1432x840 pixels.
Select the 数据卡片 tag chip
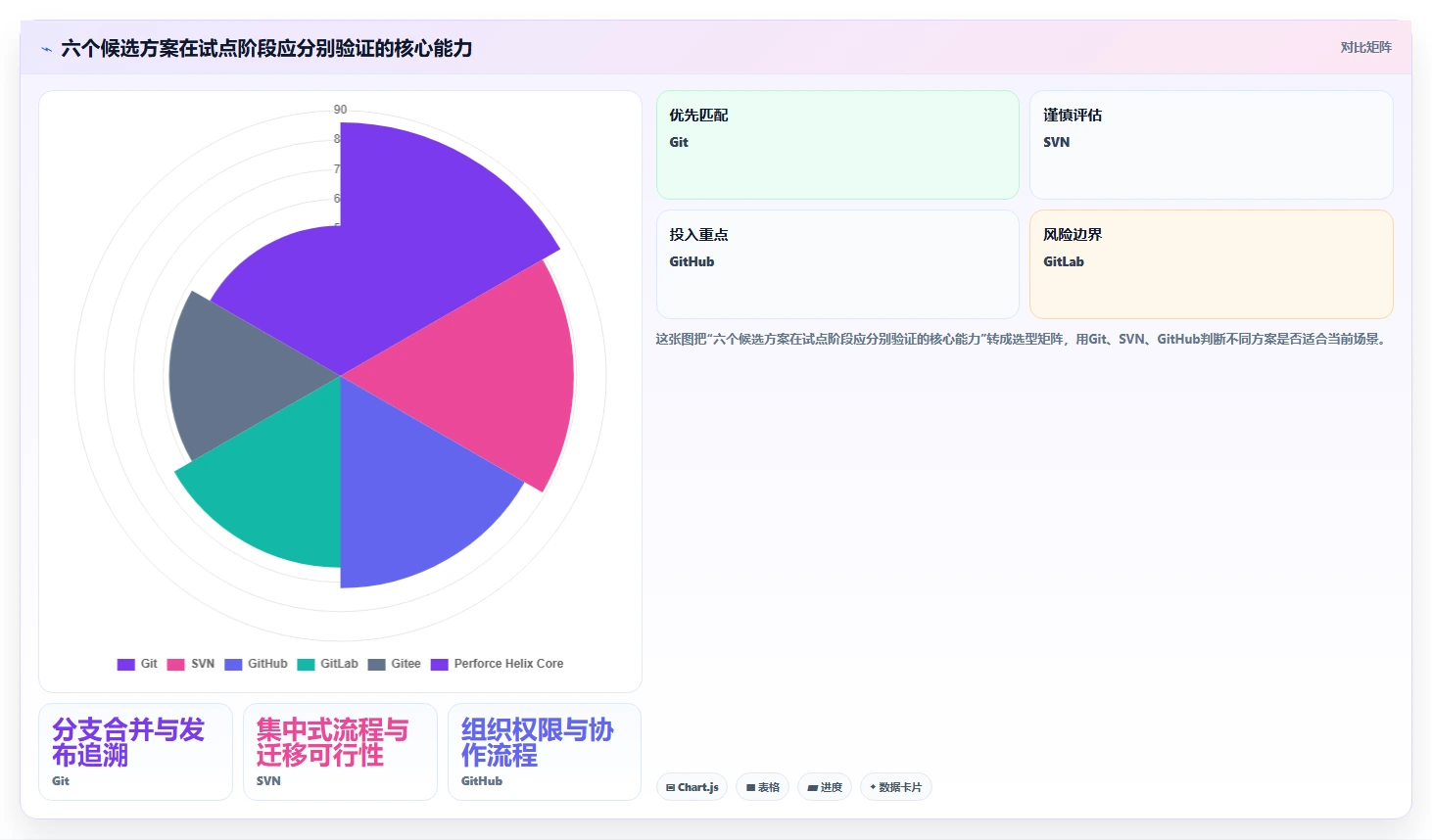(895, 787)
